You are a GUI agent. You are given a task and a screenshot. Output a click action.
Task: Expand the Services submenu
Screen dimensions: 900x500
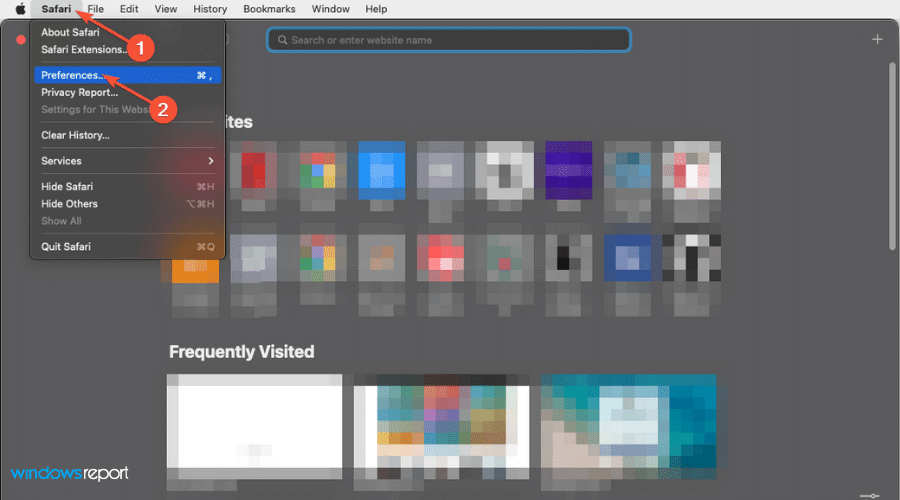[127, 161]
